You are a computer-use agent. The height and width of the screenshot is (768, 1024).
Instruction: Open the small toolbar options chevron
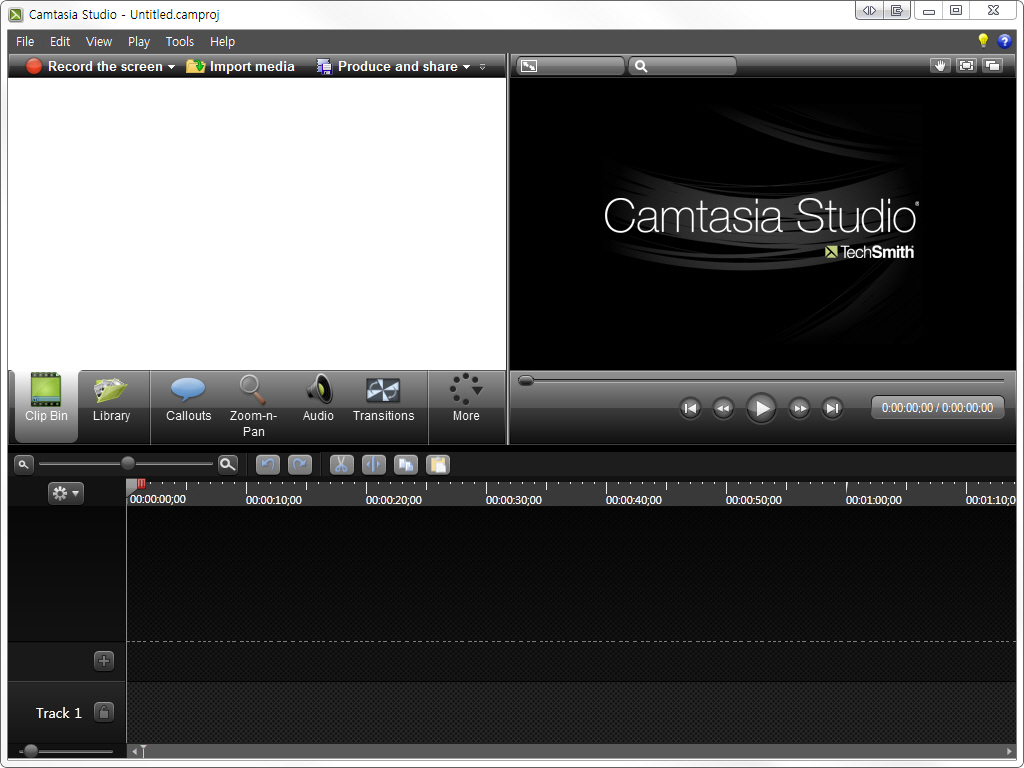[483, 67]
